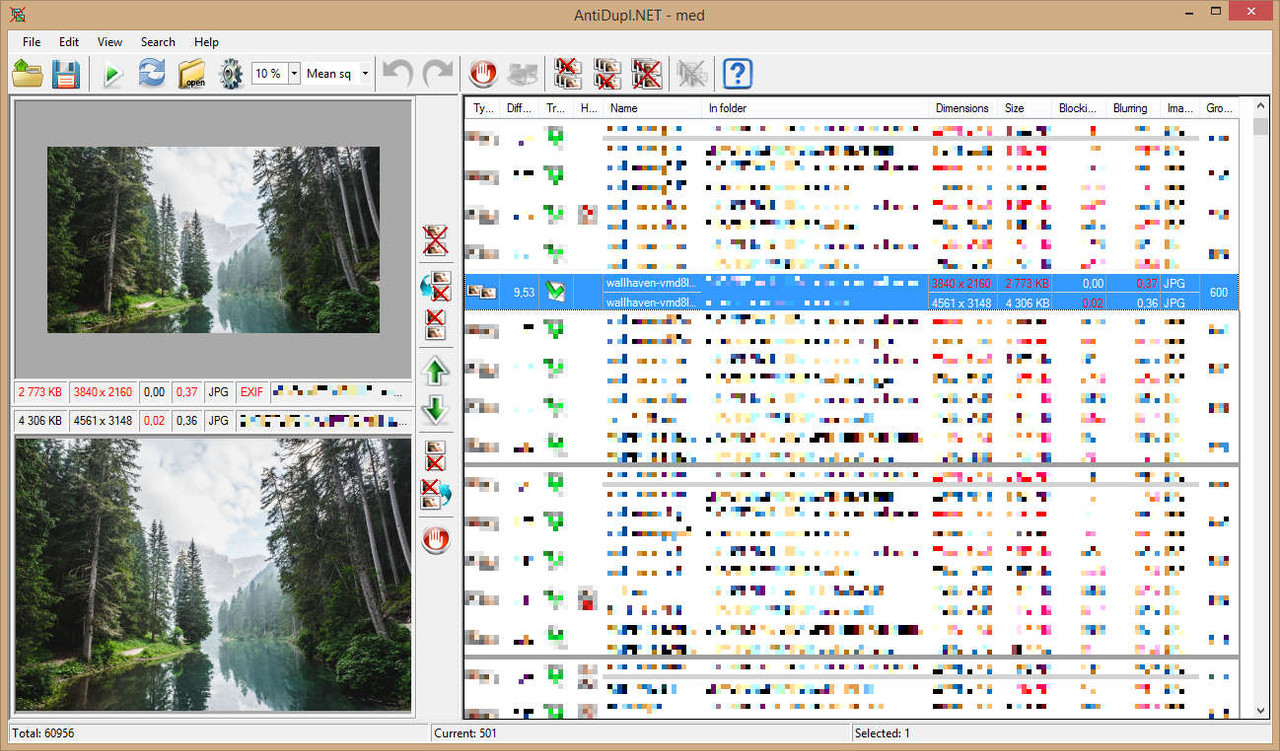Sort by the Blocki... column header
1280x751 pixels.
point(1080,108)
